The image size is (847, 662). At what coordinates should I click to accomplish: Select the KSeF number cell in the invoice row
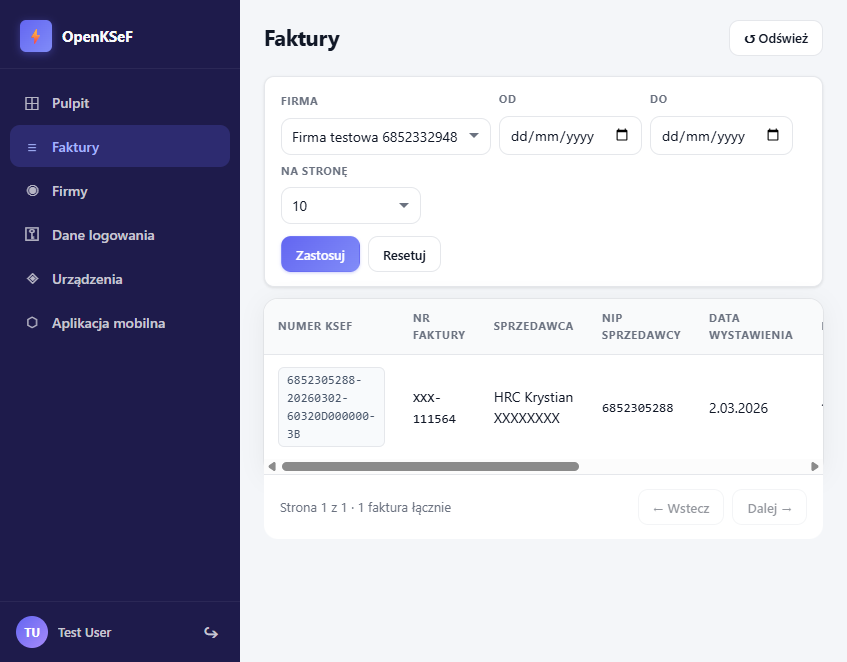tap(331, 407)
